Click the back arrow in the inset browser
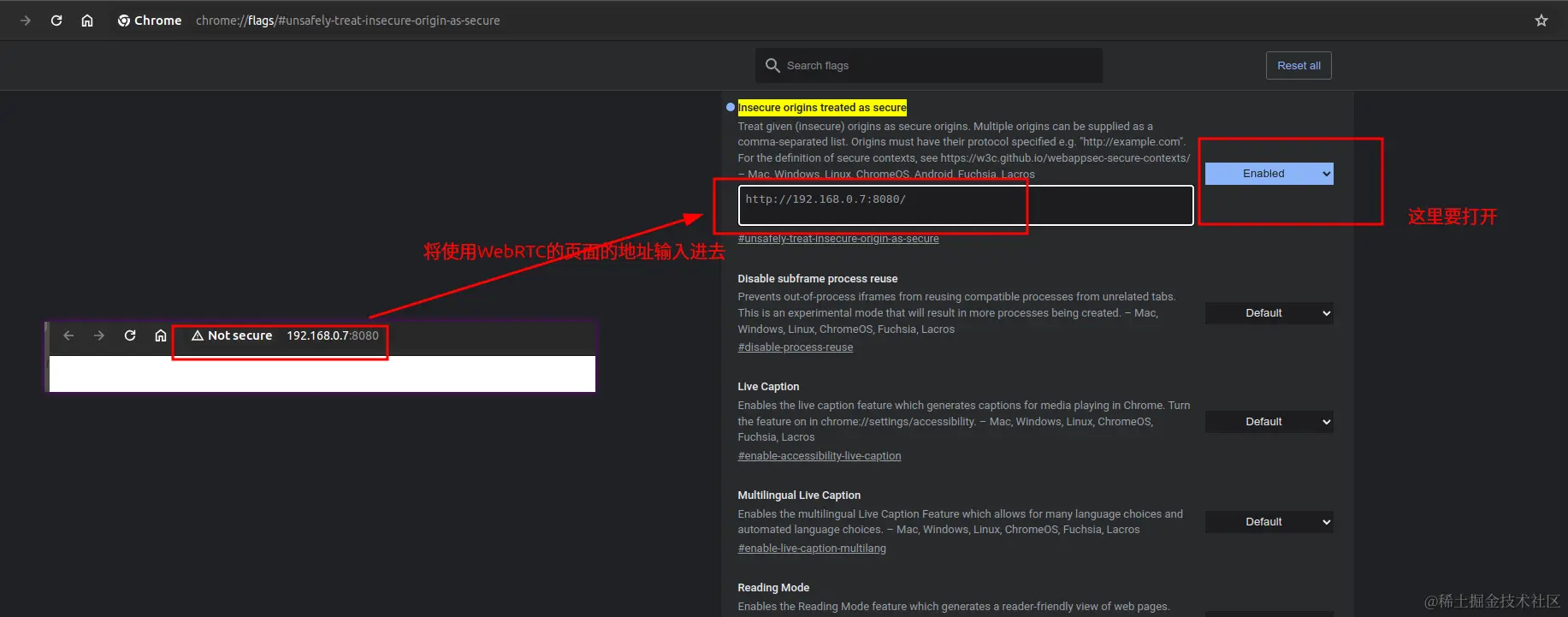 (x=69, y=335)
